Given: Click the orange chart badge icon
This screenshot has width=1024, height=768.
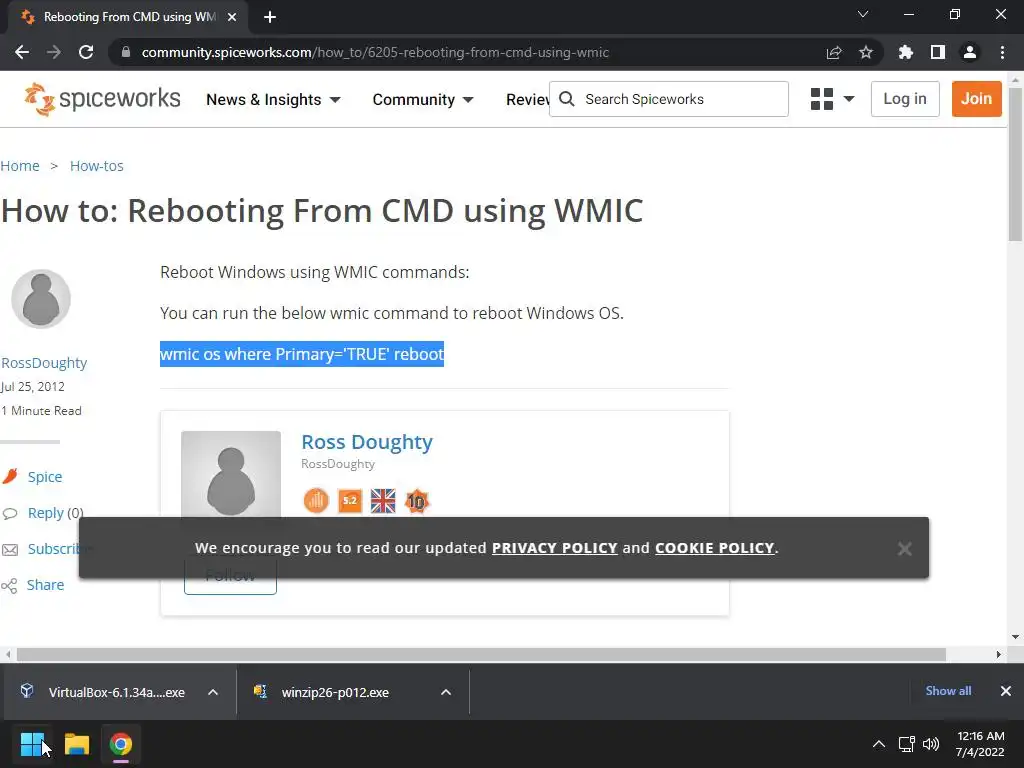Looking at the screenshot, I should tap(316, 502).
